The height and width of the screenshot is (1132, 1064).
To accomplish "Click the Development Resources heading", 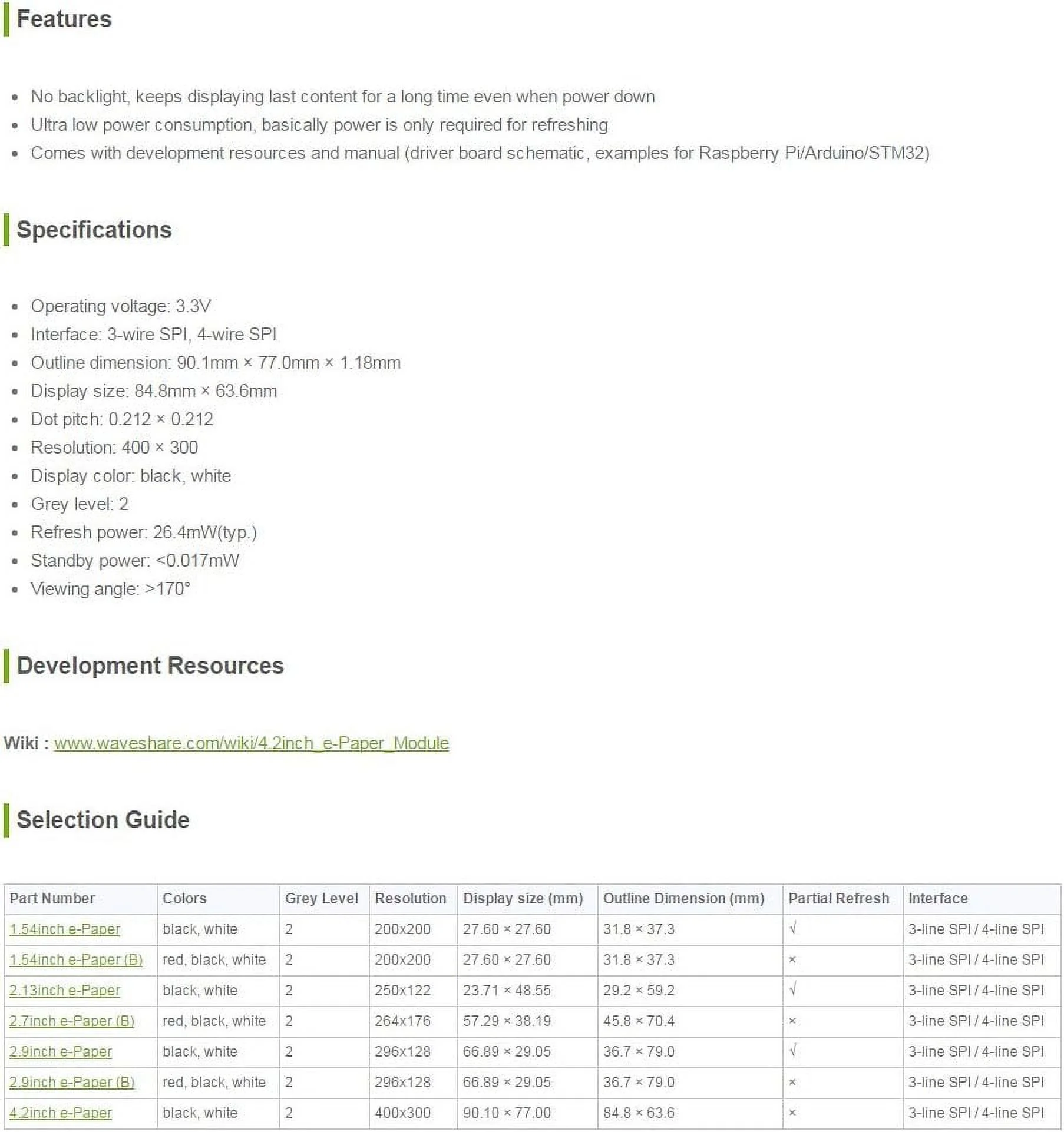I will pyautogui.click(x=150, y=666).
